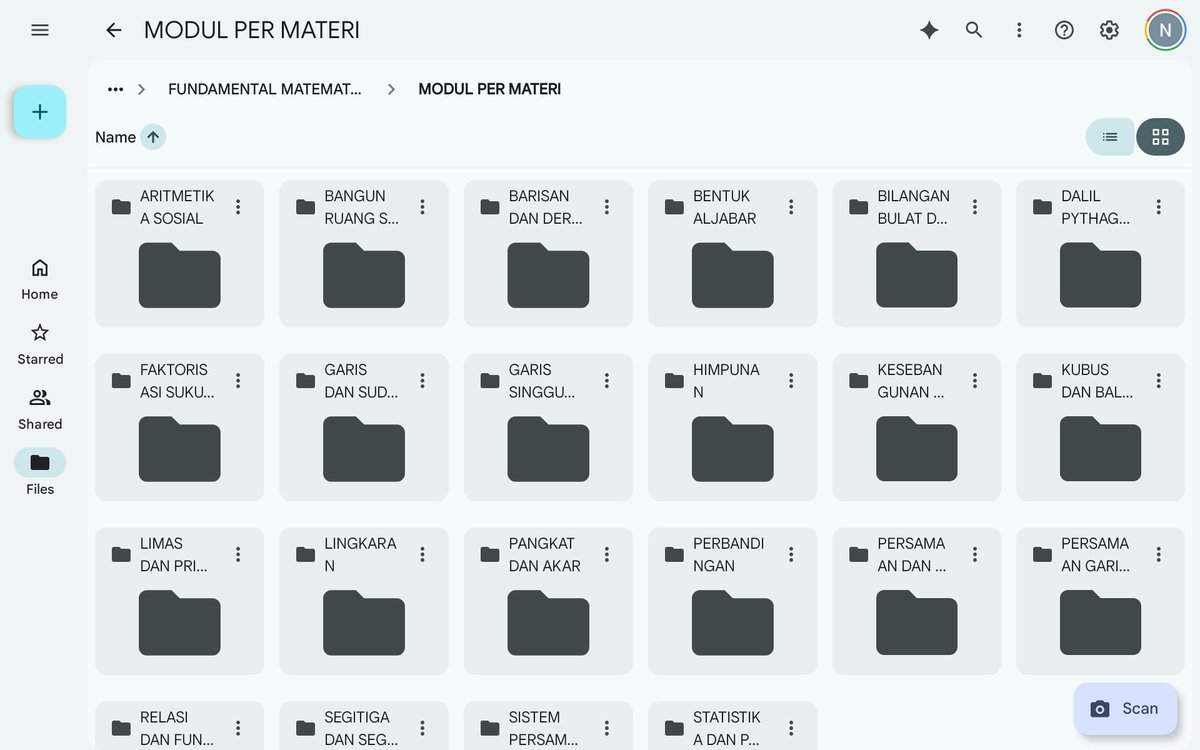Open top bar more options menu
The height and width of the screenshot is (750, 1200).
1019,30
